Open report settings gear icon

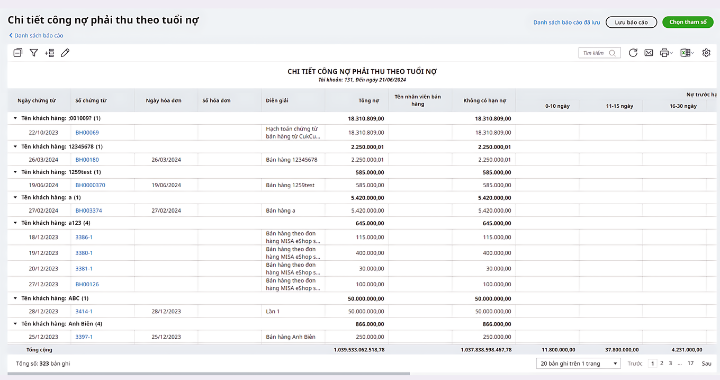(706, 53)
